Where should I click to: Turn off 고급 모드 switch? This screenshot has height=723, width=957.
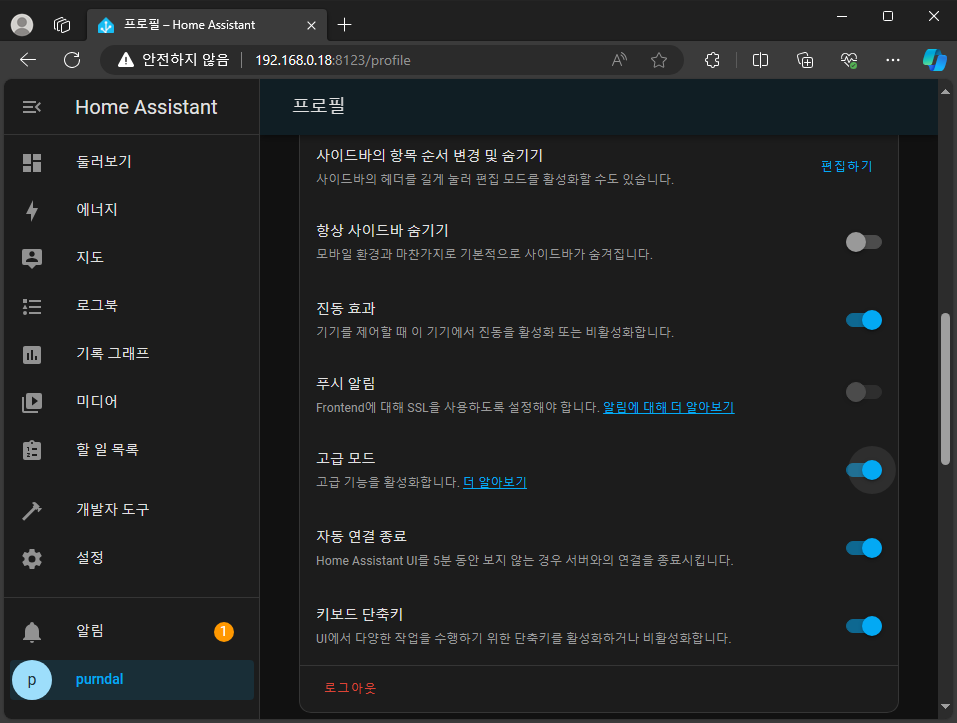[x=864, y=470]
